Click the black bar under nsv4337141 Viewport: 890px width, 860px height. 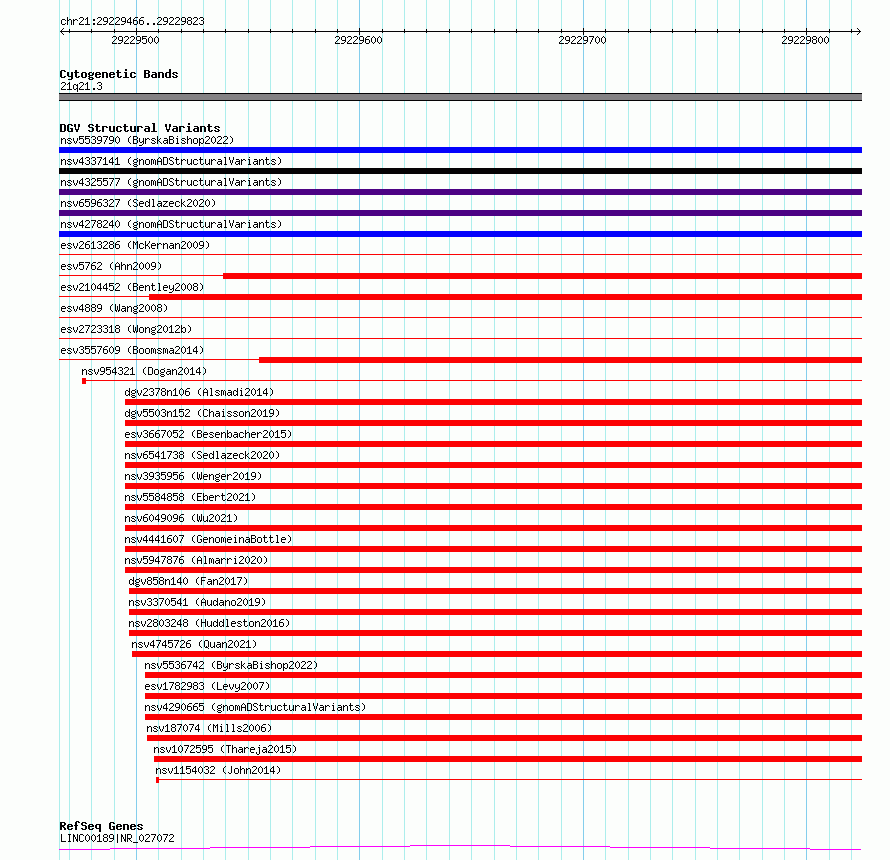460,171
